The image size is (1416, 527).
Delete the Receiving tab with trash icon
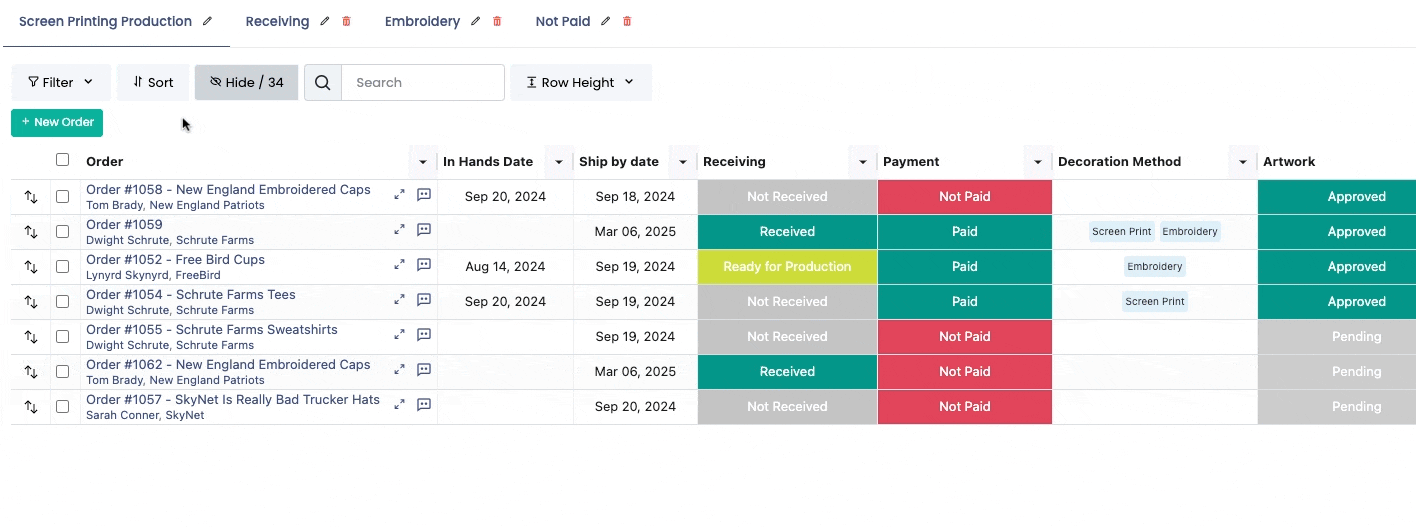(x=347, y=21)
